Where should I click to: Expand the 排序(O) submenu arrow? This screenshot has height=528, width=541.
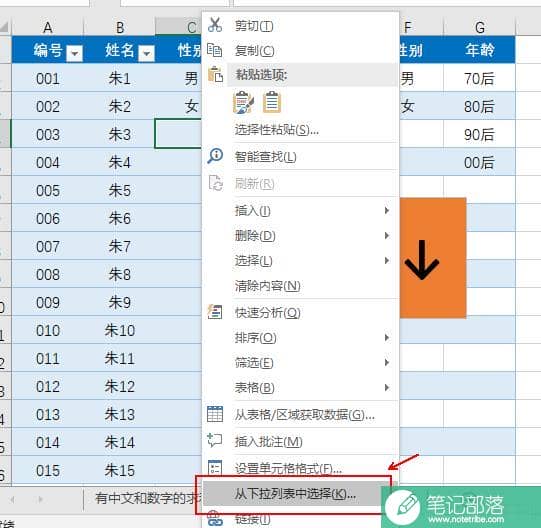pyautogui.click(x=387, y=338)
